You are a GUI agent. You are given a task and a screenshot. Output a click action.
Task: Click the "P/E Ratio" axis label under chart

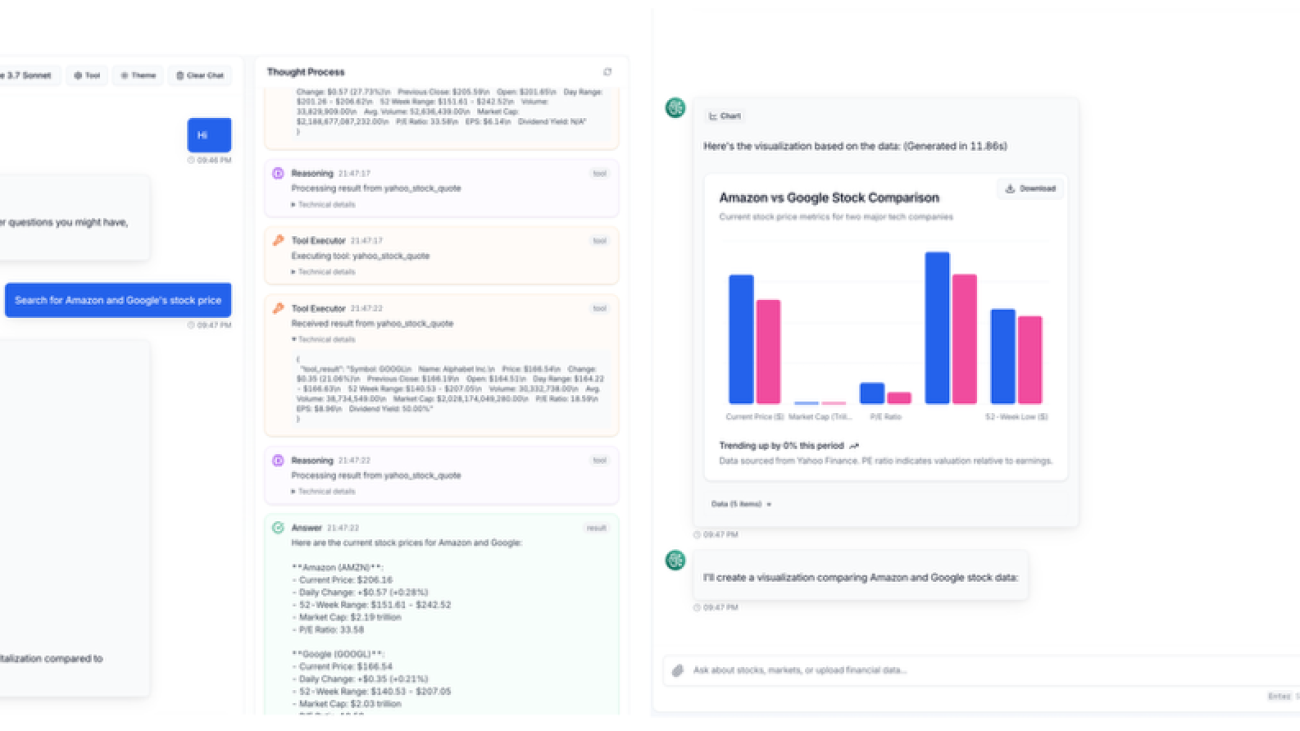click(x=886, y=416)
